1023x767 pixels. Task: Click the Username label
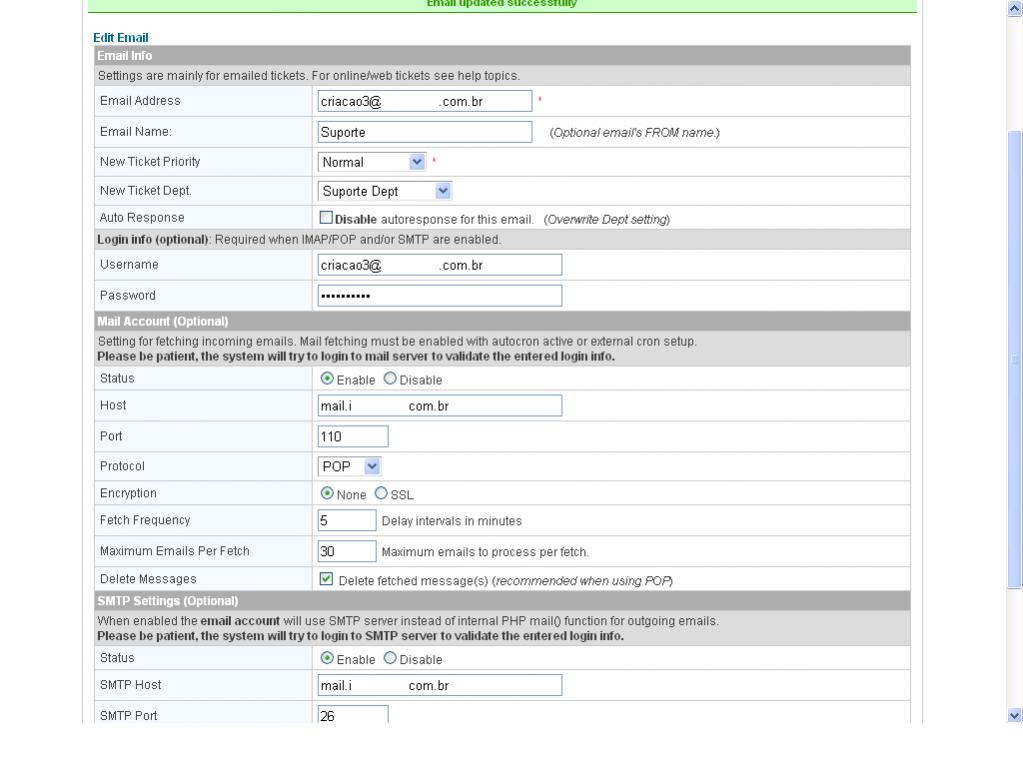129,264
